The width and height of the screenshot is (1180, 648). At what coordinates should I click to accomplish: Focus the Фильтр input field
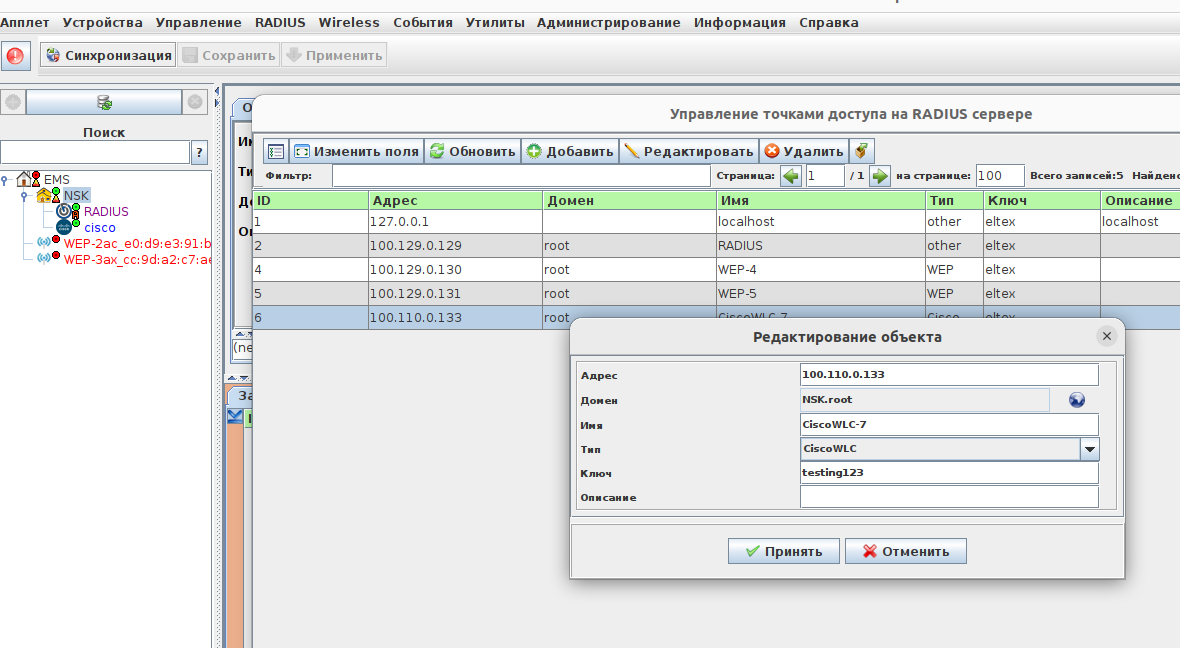click(x=522, y=175)
